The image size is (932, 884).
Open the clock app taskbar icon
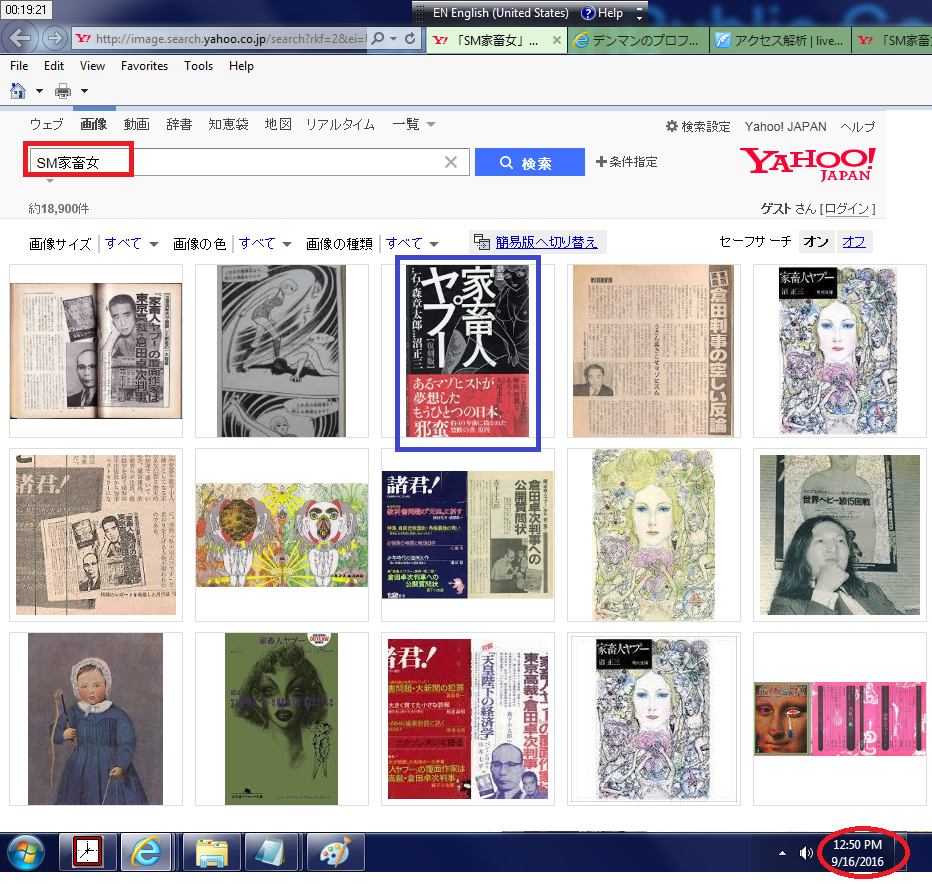[87, 852]
